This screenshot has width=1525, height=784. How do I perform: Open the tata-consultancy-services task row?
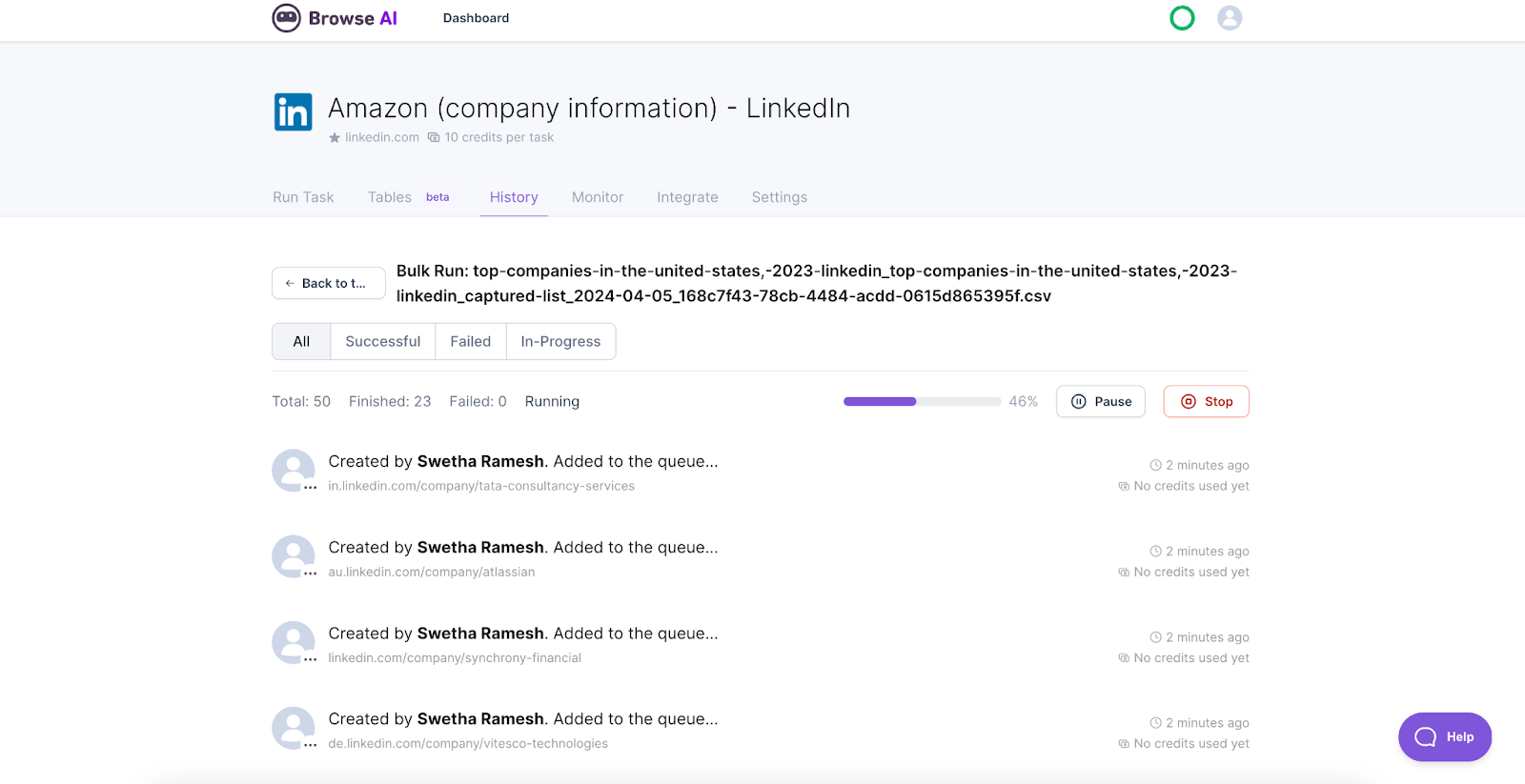click(x=761, y=472)
